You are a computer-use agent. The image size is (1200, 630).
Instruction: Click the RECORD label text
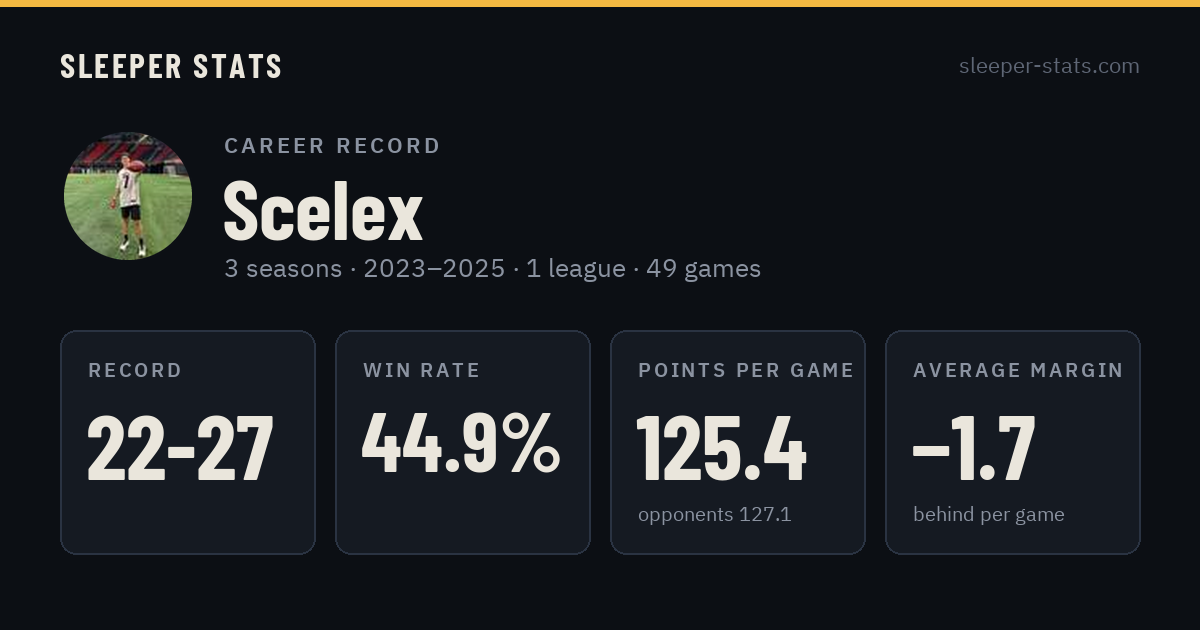(x=135, y=370)
